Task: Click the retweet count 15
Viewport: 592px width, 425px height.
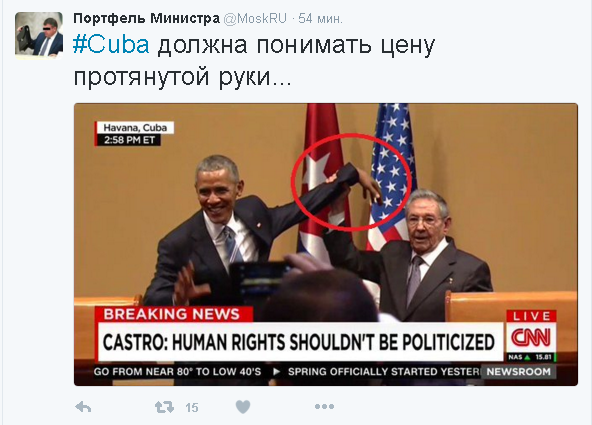Action: point(192,408)
